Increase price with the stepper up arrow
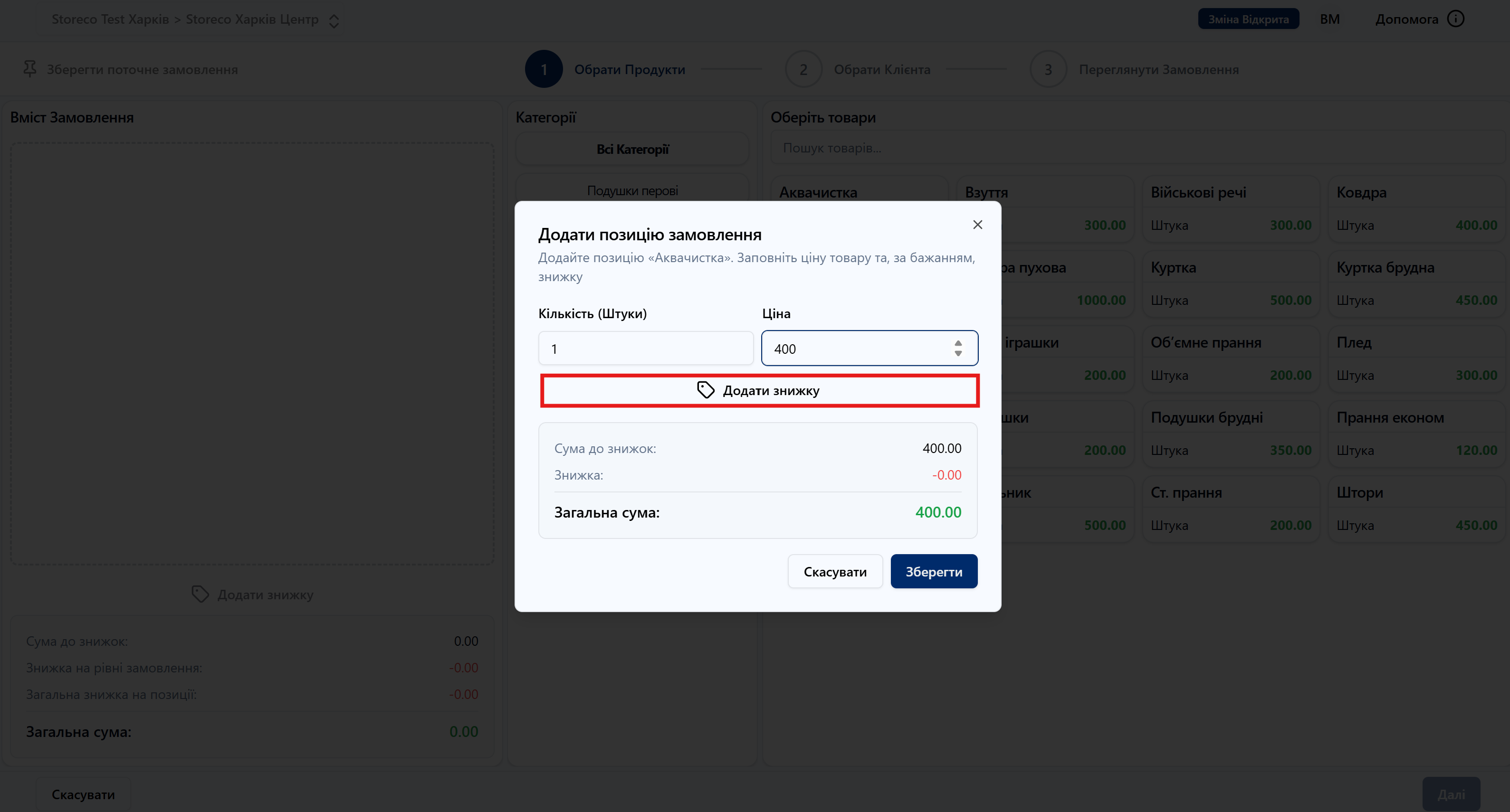Screen dimensions: 1510x812 (x=958, y=343)
